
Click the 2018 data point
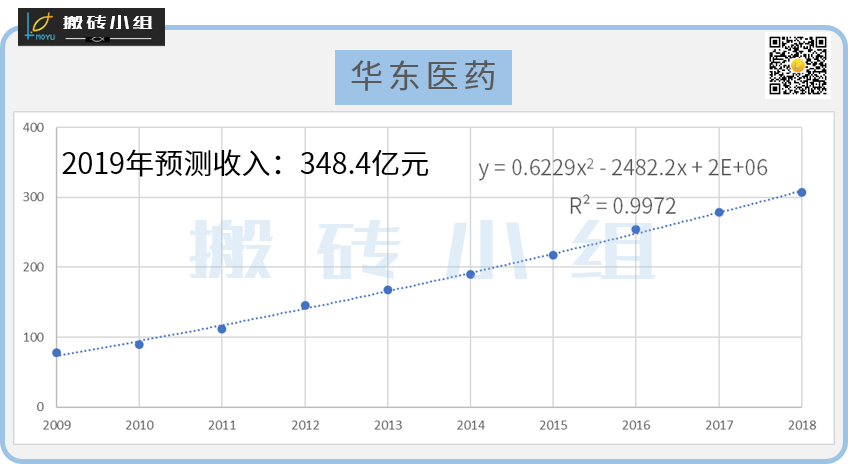(802, 193)
